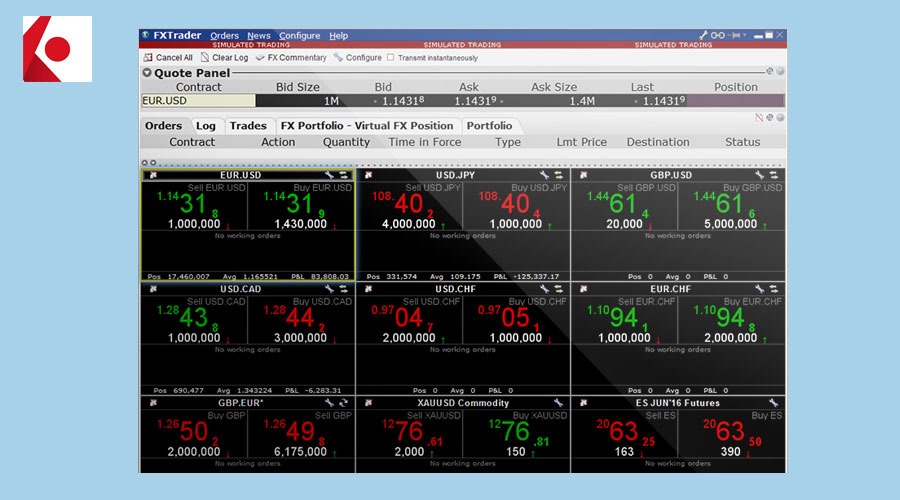Click the invert arrows icon on EUR.CHF cell
The width and height of the screenshot is (900, 500).
(774, 289)
